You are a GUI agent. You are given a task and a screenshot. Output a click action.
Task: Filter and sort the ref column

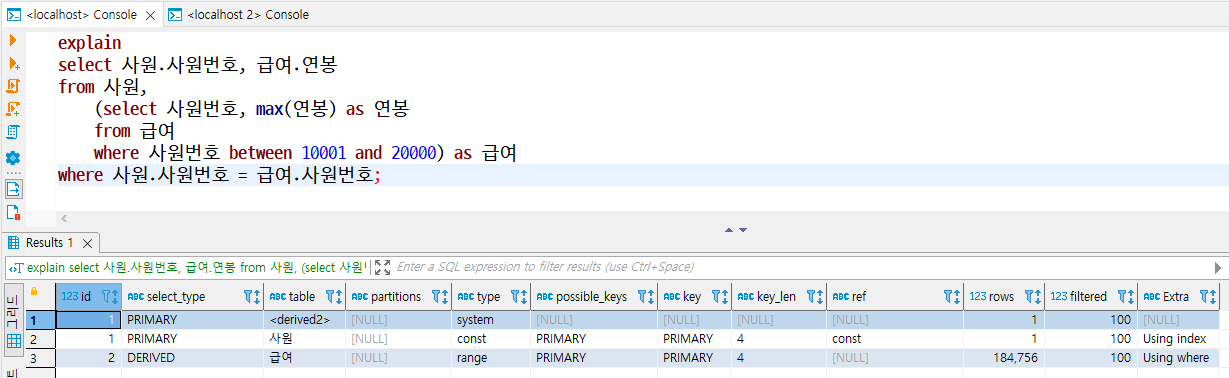(952, 297)
